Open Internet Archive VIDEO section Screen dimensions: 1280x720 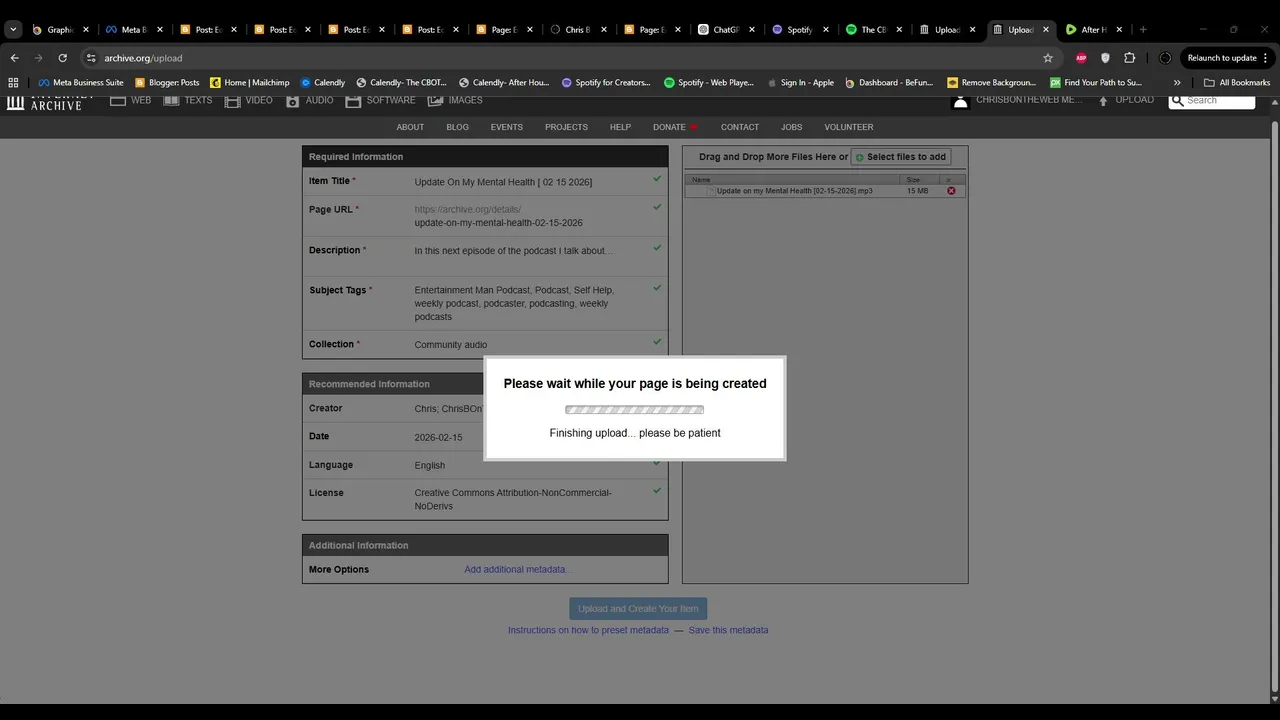pos(249,100)
